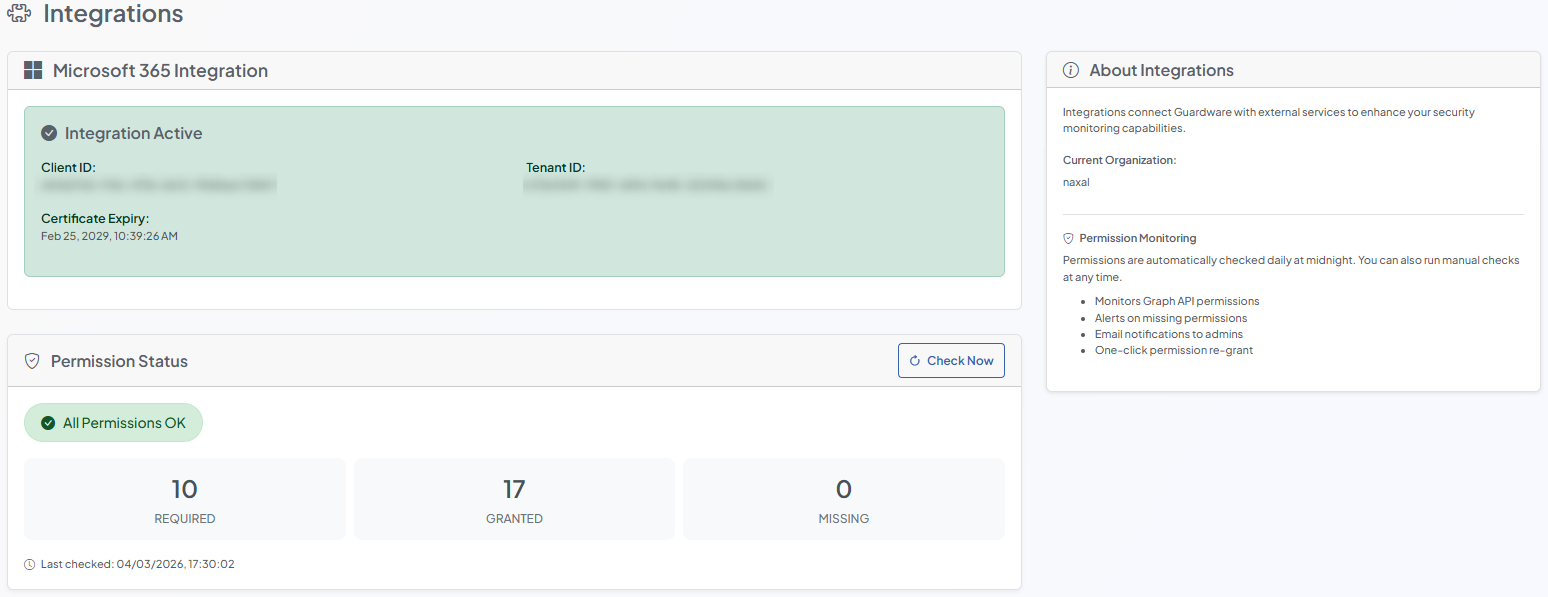Viewport: 1548px width, 597px height.
Task: Click the green check icon in permissions badge
Action: click(x=48, y=423)
